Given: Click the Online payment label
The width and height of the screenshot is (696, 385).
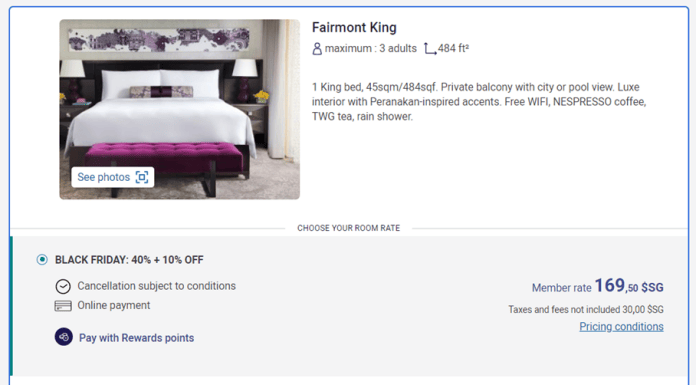Looking at the screenshot, I should tap(114, 306).
